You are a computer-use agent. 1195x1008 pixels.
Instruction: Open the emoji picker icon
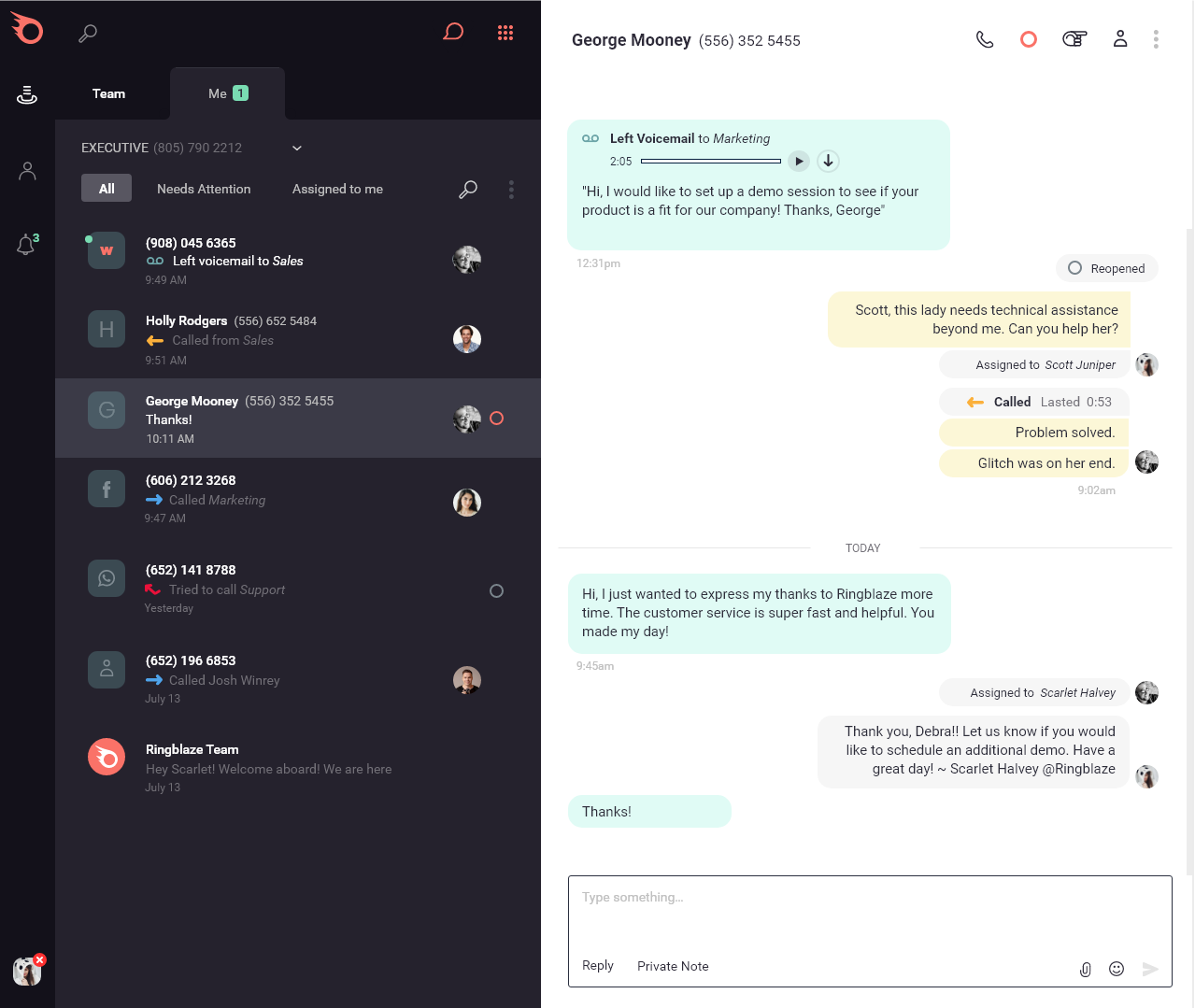(1117, 969)
